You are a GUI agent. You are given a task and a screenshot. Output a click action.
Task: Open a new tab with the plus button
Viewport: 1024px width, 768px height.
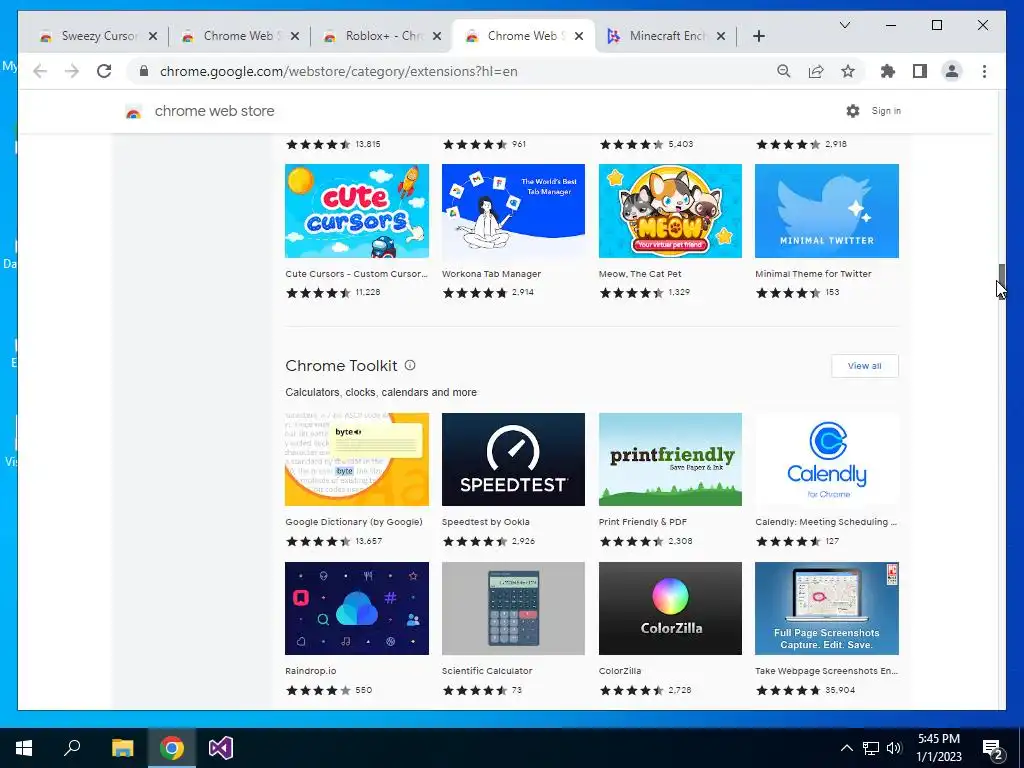[x=758, y=36]
